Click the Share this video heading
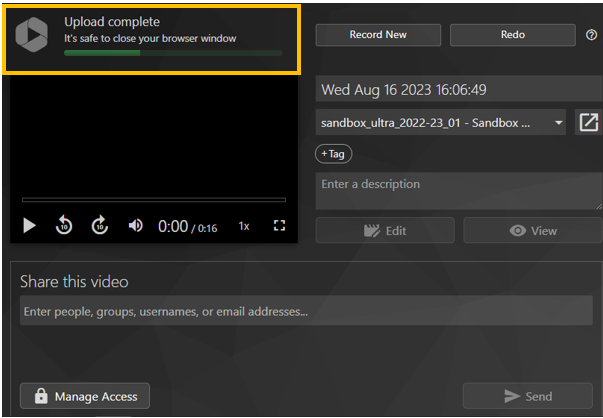This screenshot has width=603, height=418. click(x=74, y=282)
